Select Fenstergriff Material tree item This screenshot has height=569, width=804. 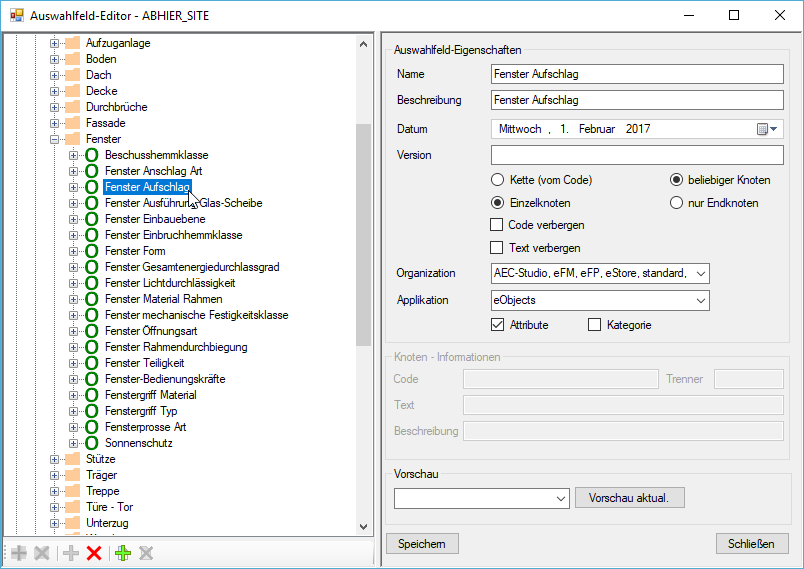point(151,395)
